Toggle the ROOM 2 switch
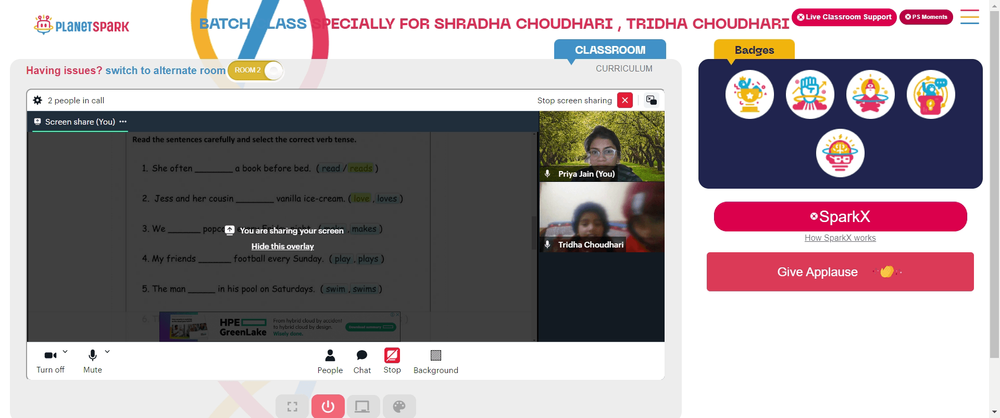The height and width of the screenshot is (418, 1000). [255, 70]
